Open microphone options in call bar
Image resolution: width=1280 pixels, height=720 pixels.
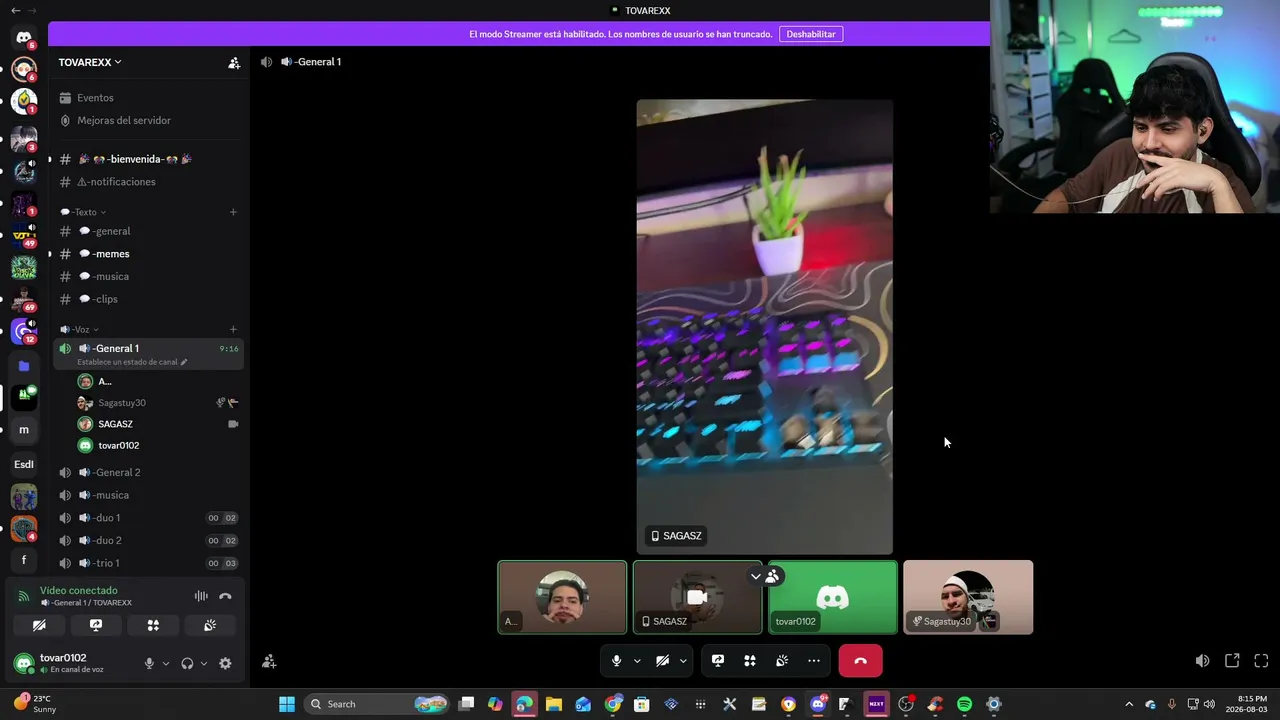pos(637,661)
